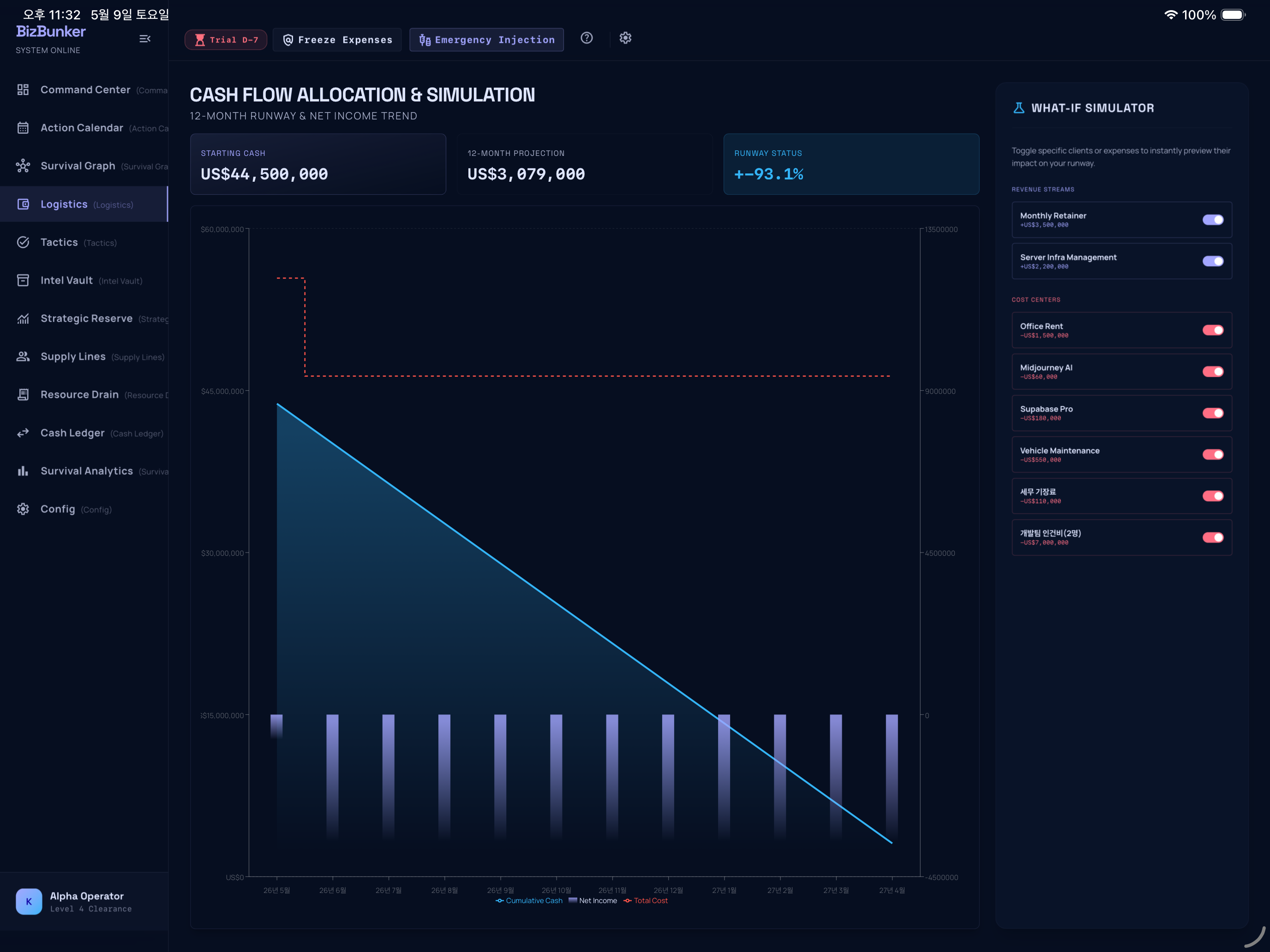
Task: Click the What-If Simulator flask icon
Action: point(1018,108)
